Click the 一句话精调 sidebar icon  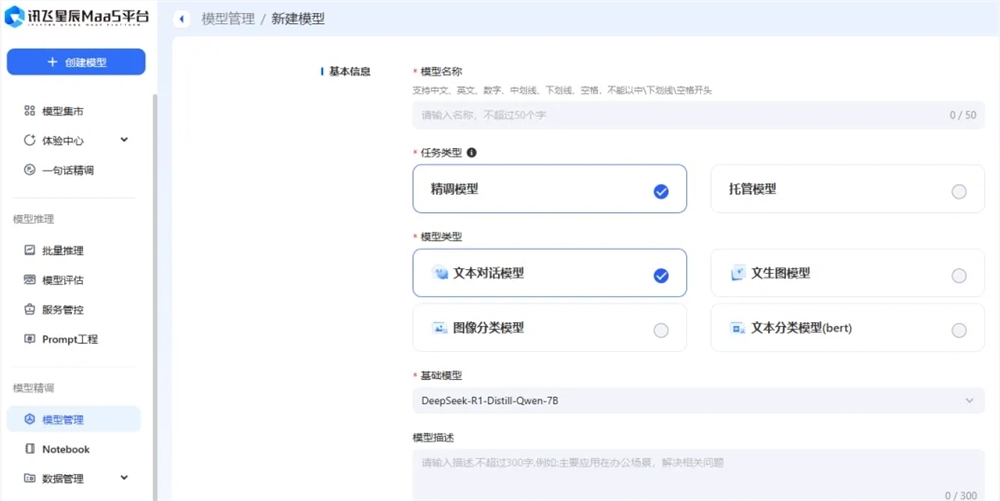tap(30, 170)
